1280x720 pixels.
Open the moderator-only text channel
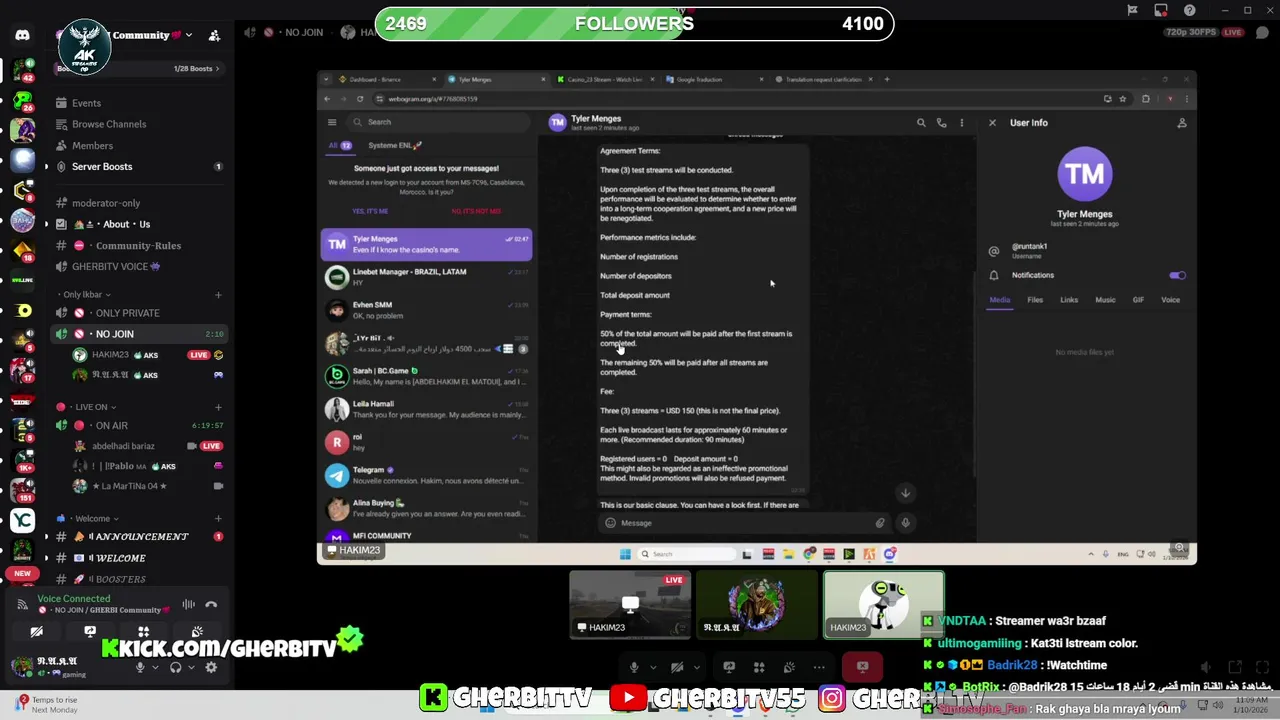140,203
